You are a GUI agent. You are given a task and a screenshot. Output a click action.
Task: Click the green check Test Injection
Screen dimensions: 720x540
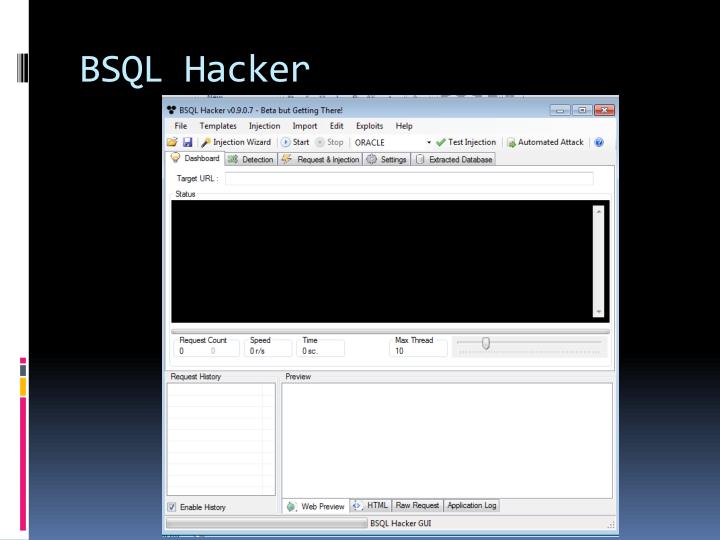[466, 142]
